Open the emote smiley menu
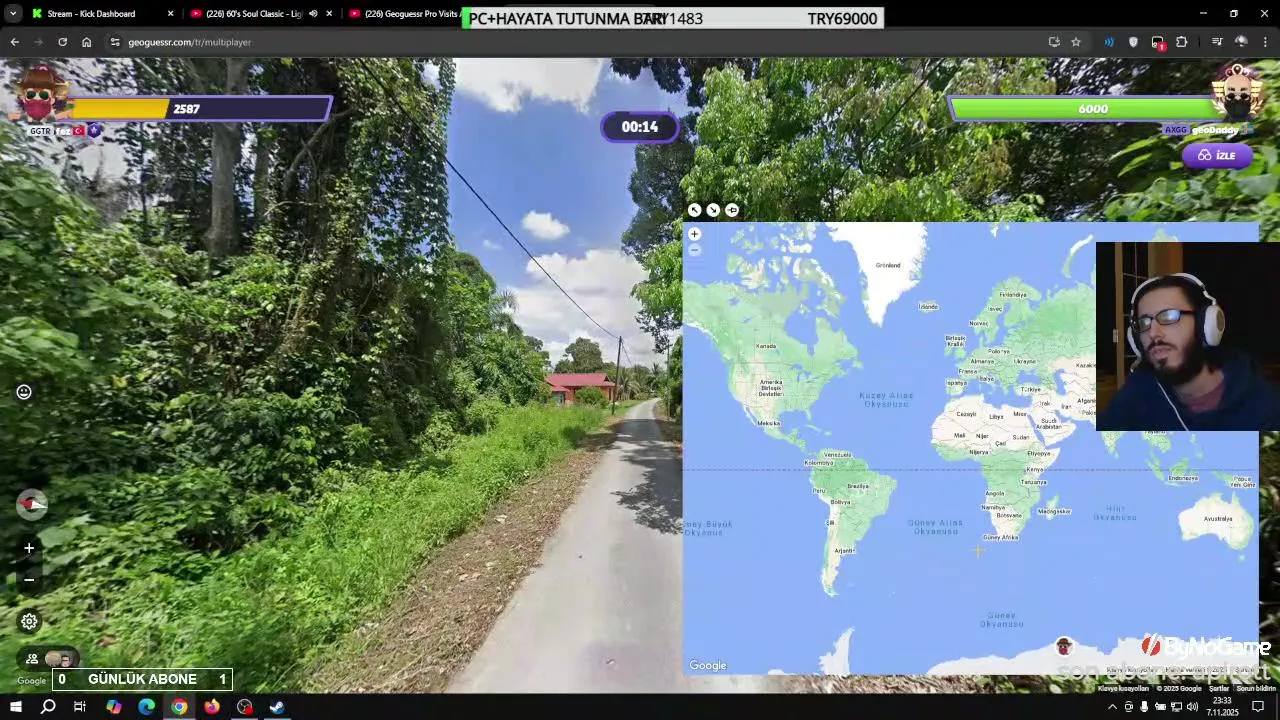This screenshot has height=720, width=1280. [x=24, y=392]
